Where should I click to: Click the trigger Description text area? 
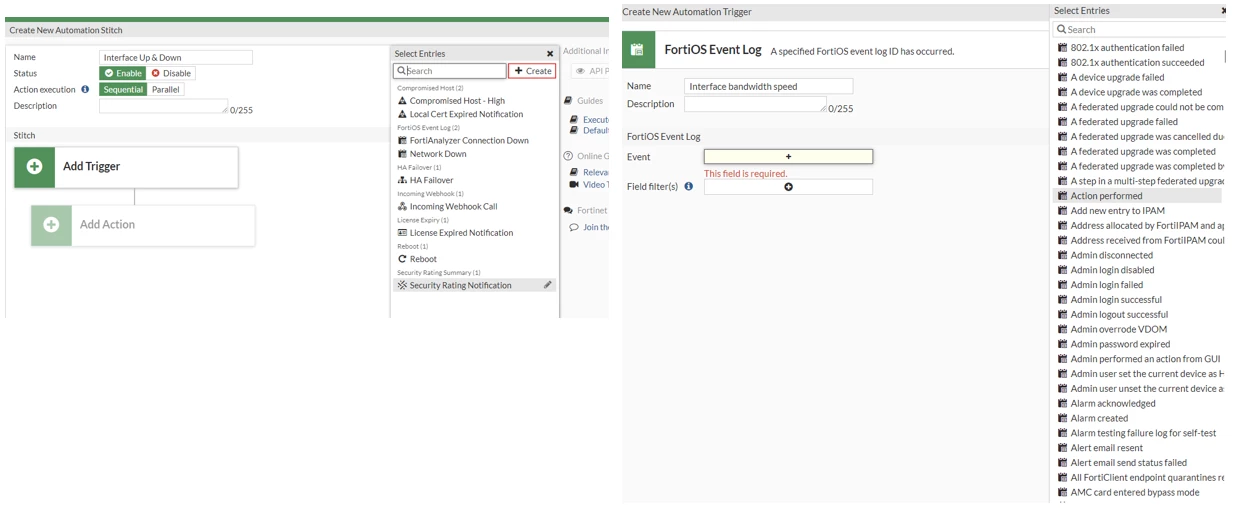tap(755, 104)
